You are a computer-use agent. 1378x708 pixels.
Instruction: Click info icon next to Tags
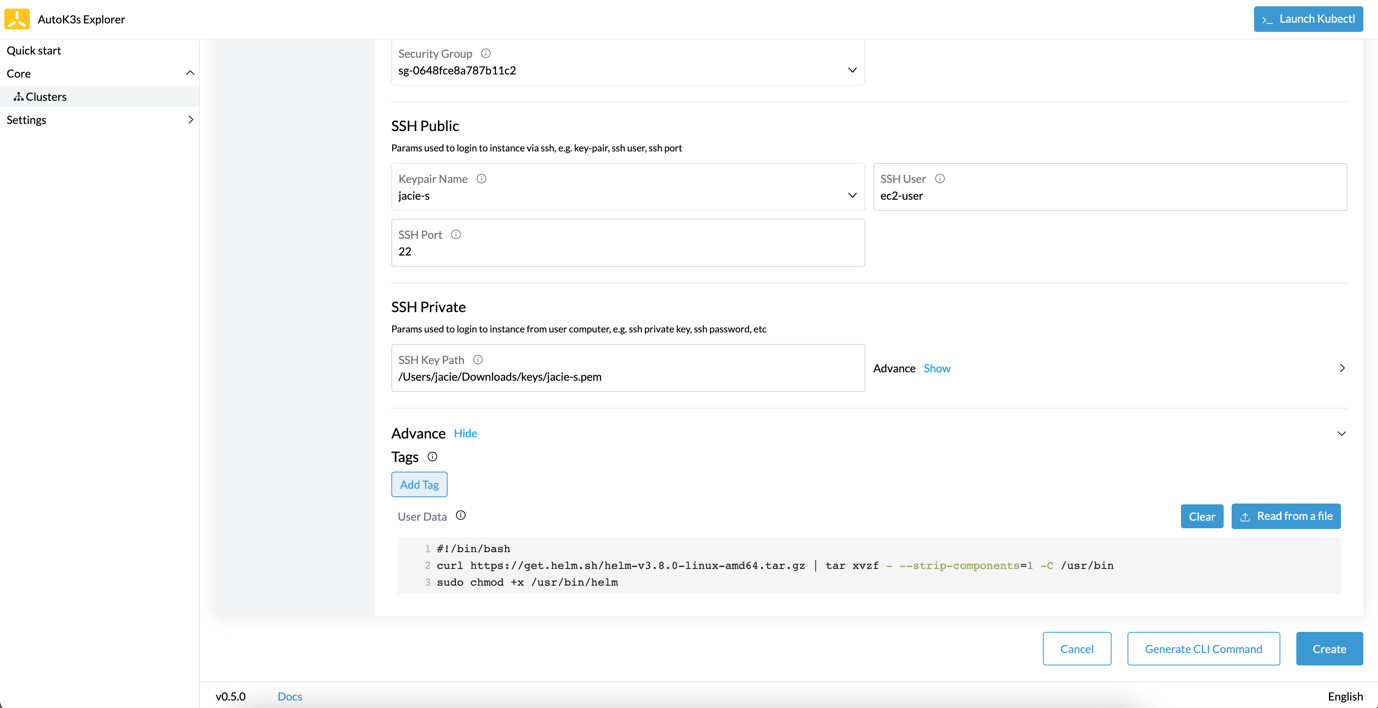(x=433, y=456)
